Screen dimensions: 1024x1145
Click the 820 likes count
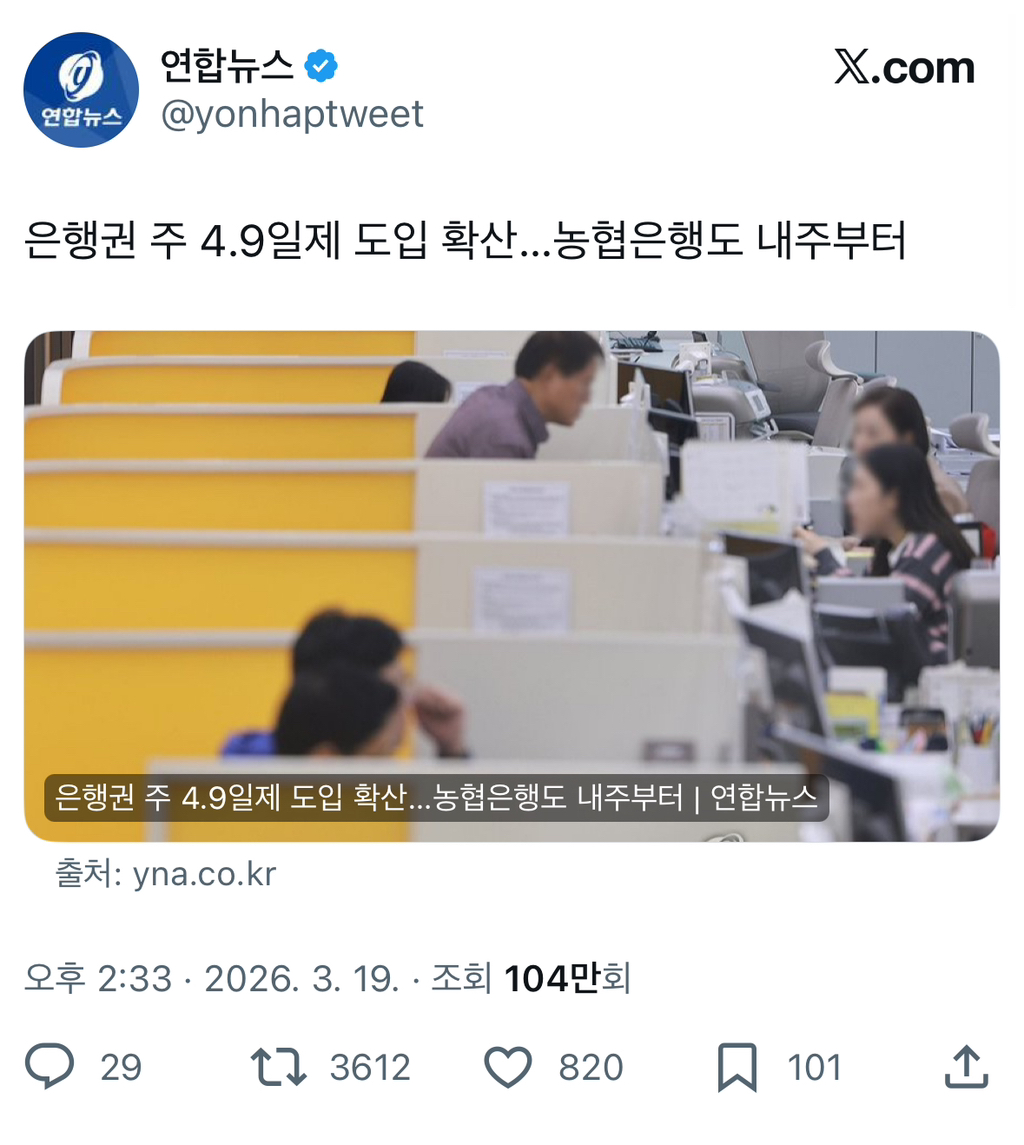tap(591, 1068)
